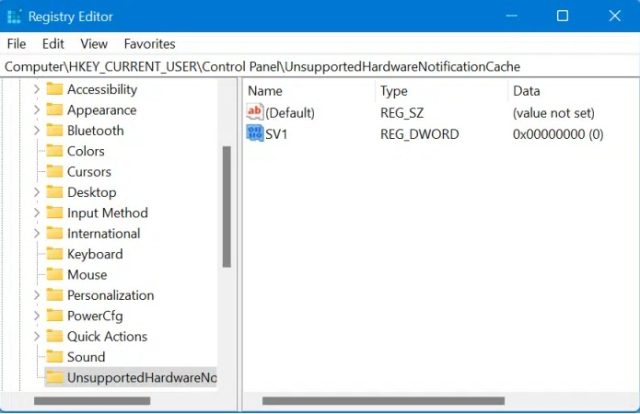The width and height of the screenshot is (640, 414).
Task: Select the Colors folder icon
Action: tap(55, 151)
